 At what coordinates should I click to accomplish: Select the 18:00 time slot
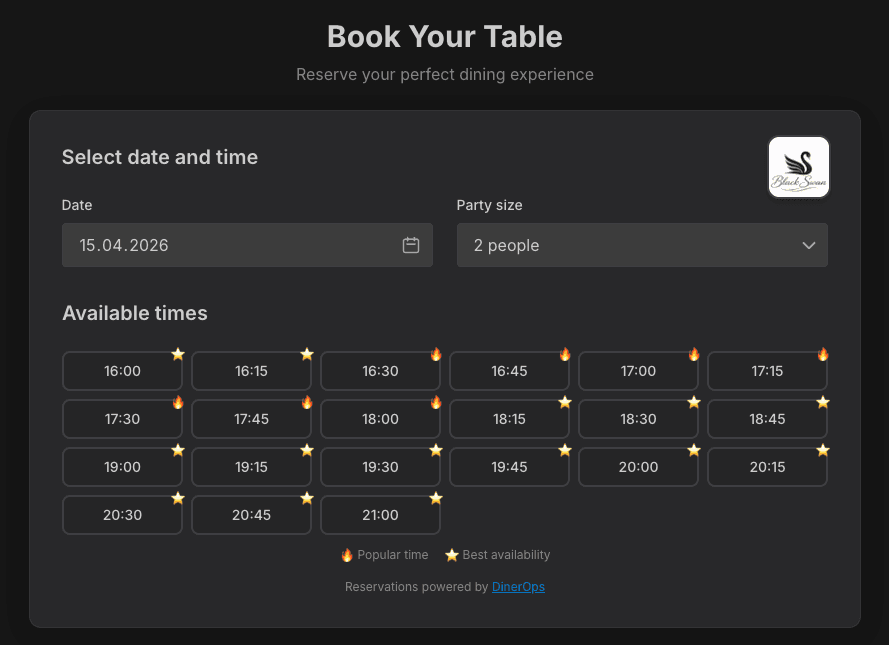point(380,418)
